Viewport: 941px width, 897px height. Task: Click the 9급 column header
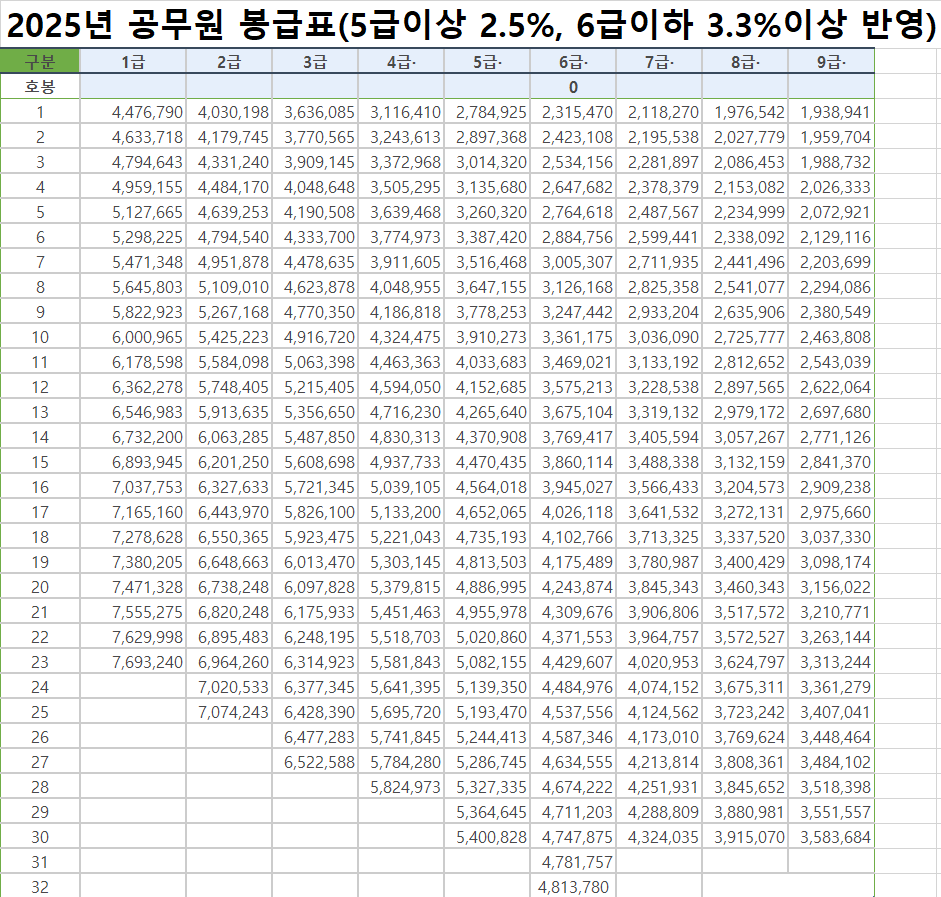click(831, 61)
